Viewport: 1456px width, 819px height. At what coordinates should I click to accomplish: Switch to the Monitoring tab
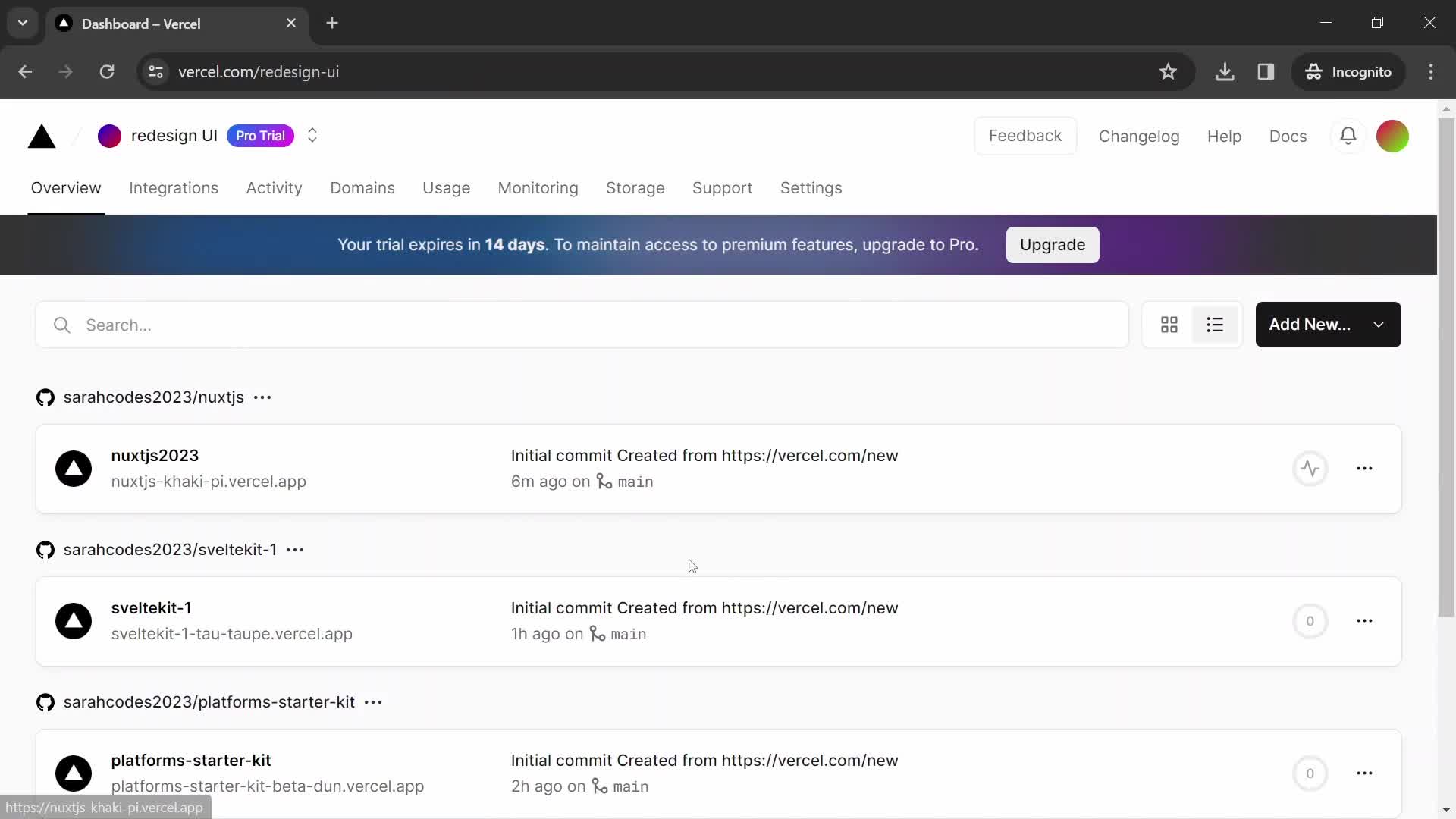(x=538, y=188)
